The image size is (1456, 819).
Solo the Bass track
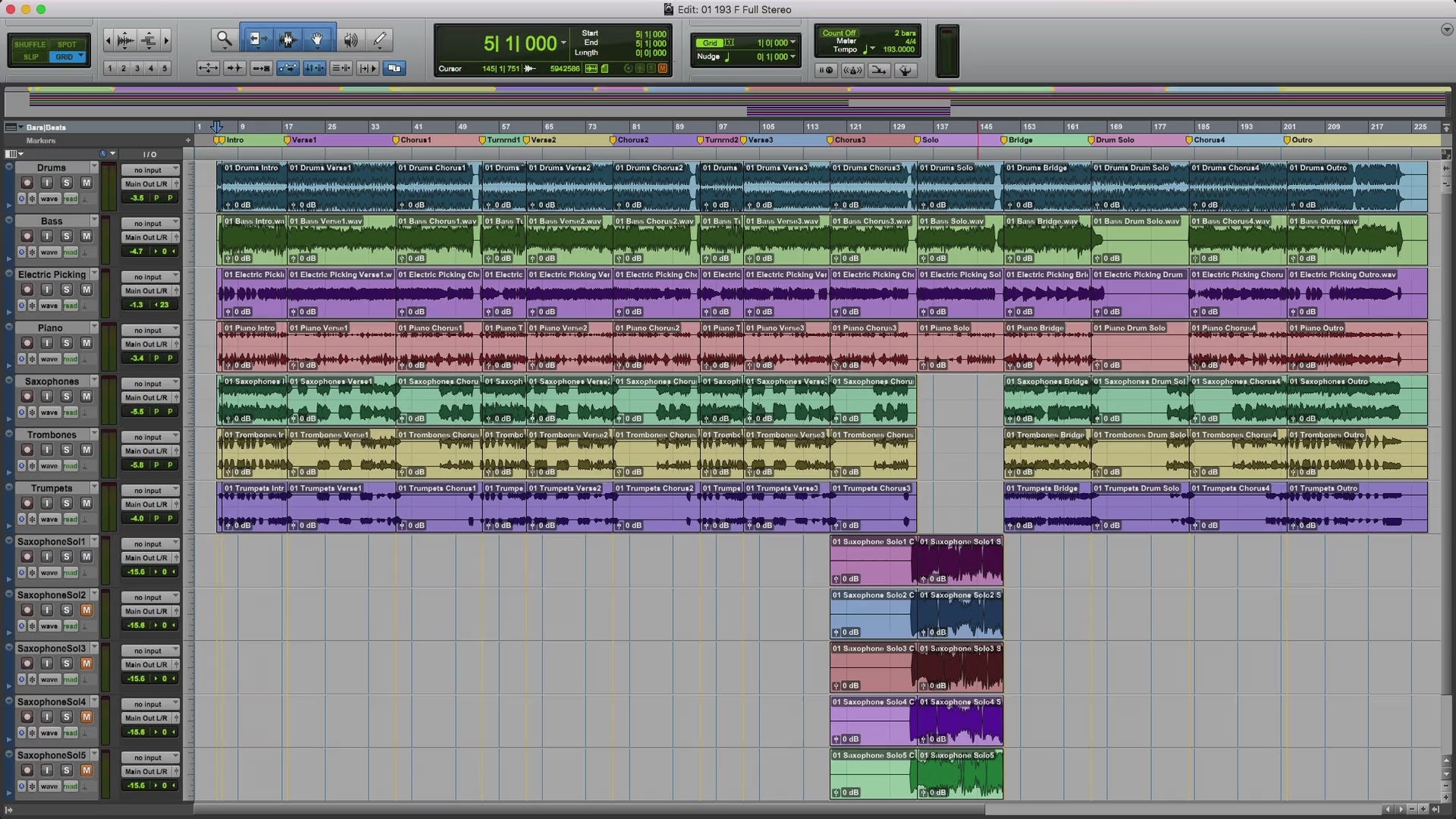(67, 236)
